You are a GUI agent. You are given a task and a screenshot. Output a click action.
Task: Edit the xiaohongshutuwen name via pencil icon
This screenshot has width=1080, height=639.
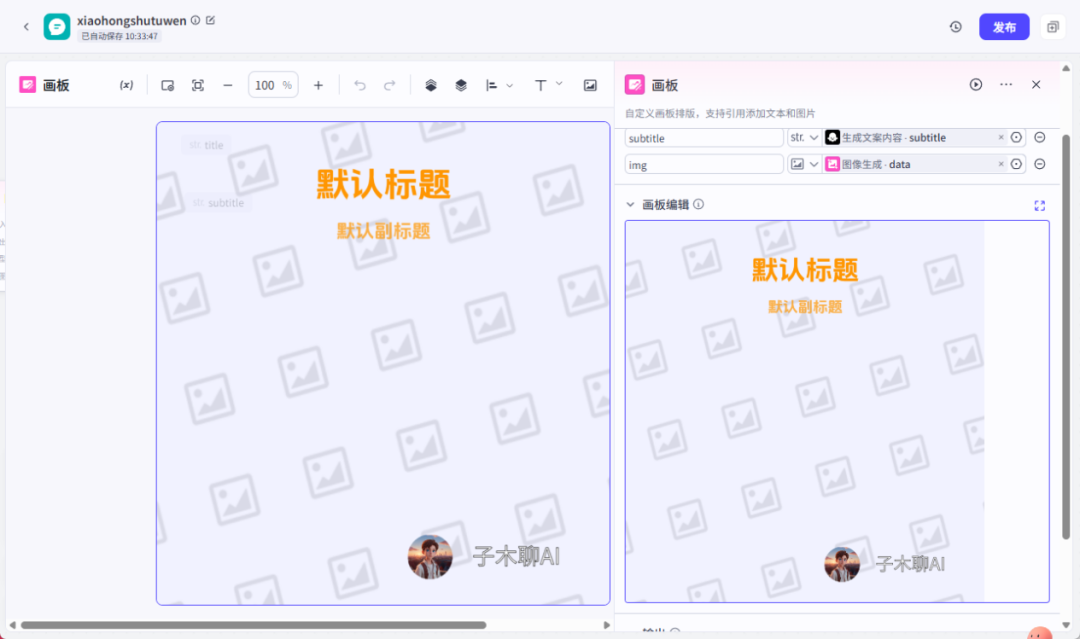211,20
